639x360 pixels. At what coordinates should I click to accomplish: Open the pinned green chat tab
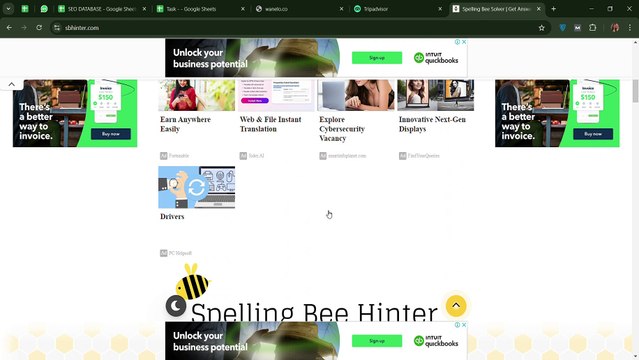click(44, 9)
